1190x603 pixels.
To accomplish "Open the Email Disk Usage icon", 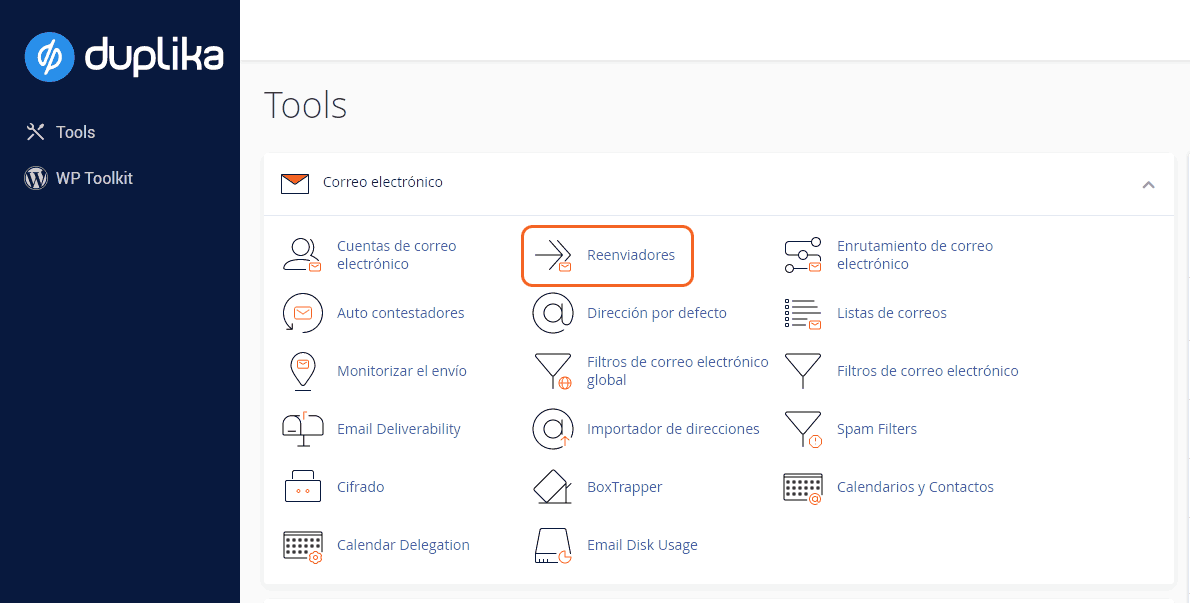I will 552,545.
